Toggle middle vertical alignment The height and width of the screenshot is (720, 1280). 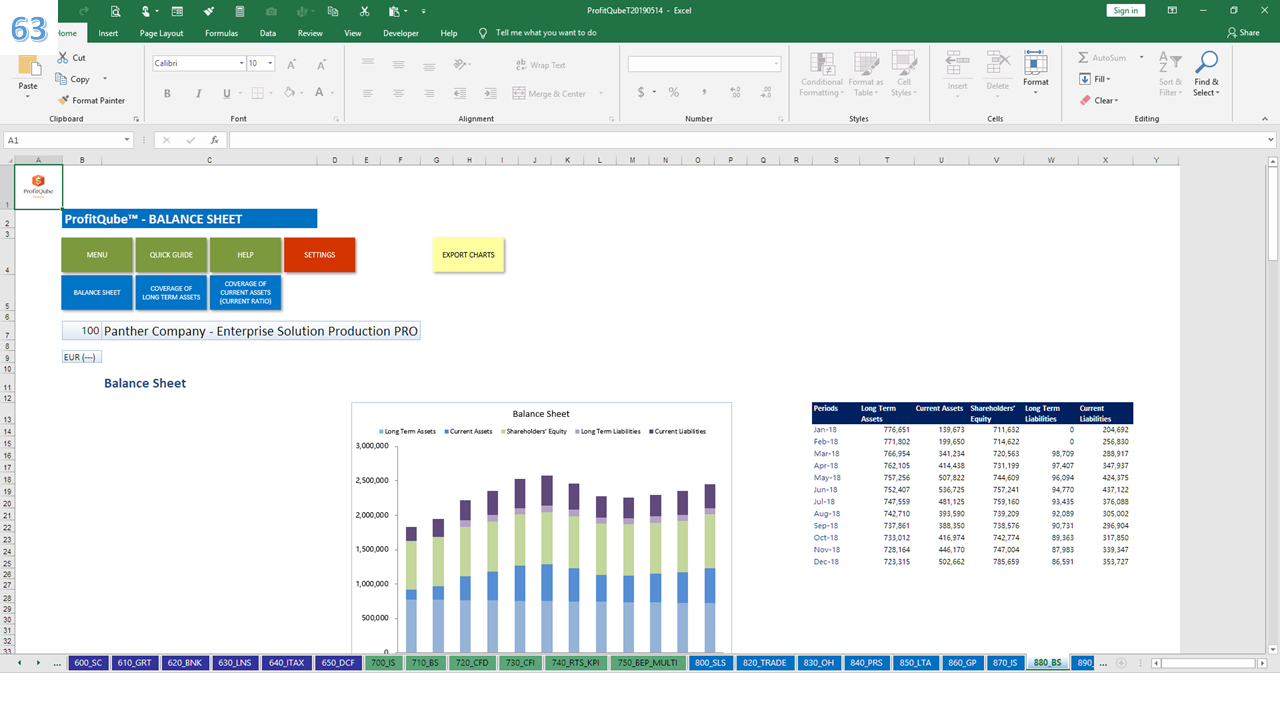click(x=399, y=64)
